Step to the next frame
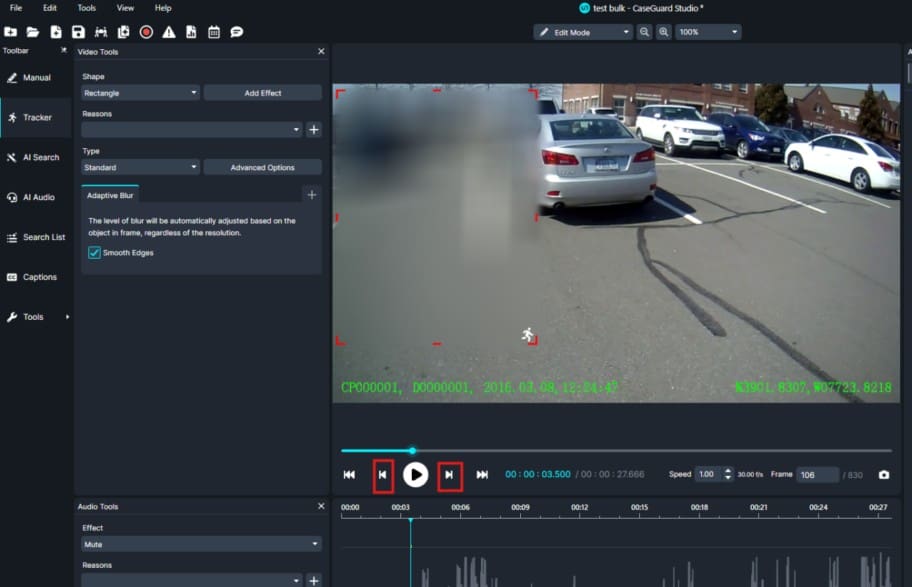 [x=449, y=475]
